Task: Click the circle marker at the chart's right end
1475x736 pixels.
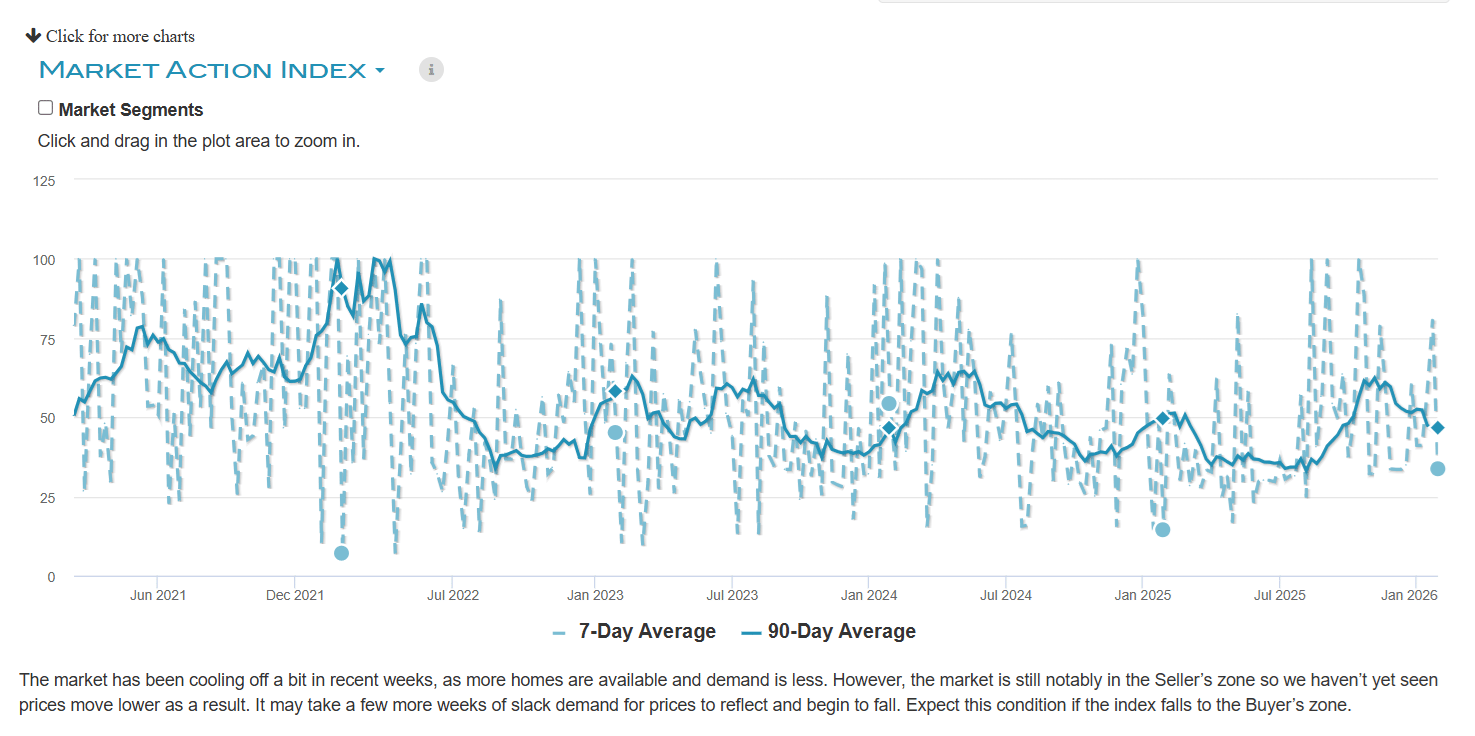Action: click(x=1437, y=469)
